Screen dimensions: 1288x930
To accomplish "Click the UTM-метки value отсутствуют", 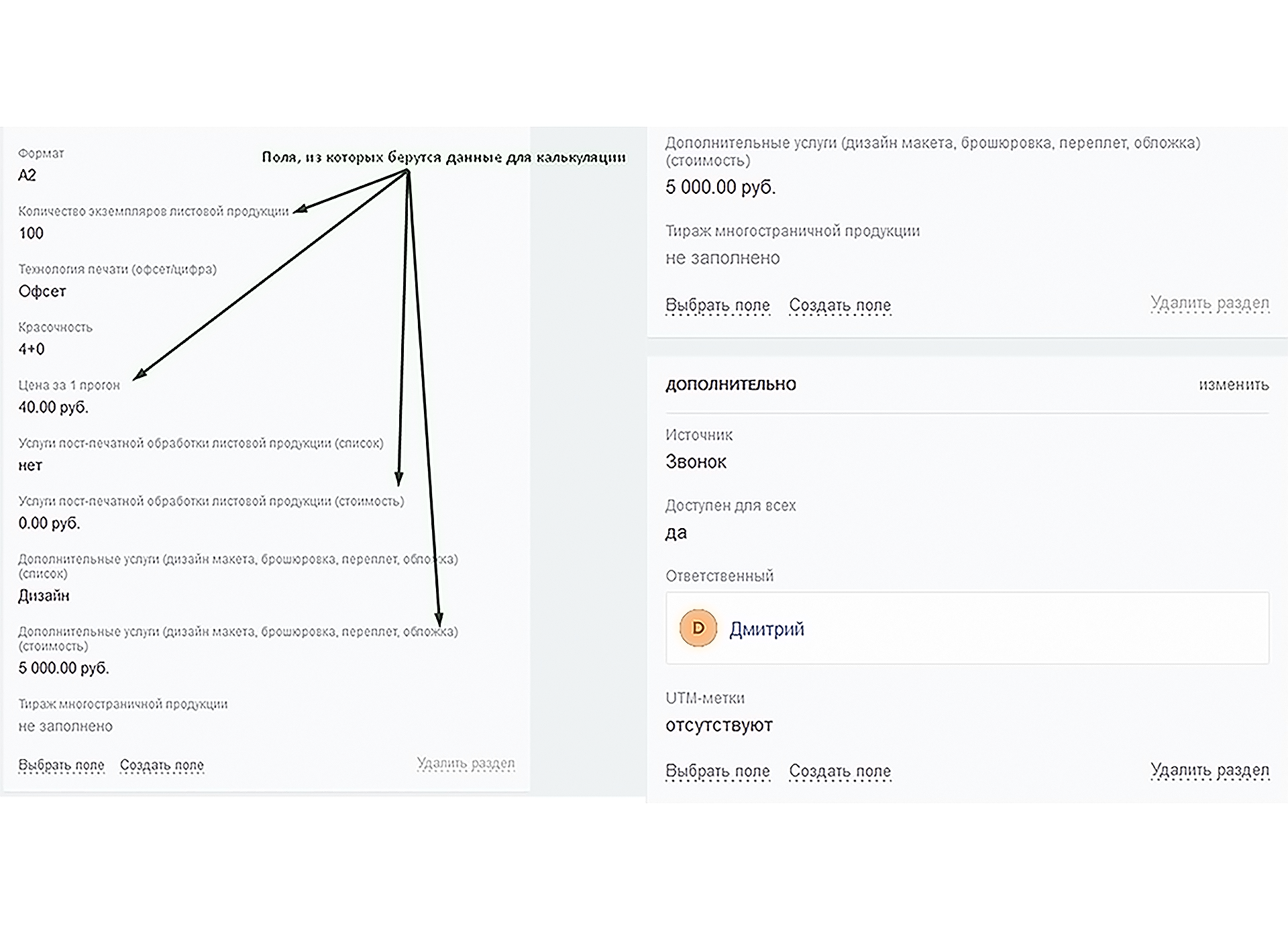I will pos(718,725).
